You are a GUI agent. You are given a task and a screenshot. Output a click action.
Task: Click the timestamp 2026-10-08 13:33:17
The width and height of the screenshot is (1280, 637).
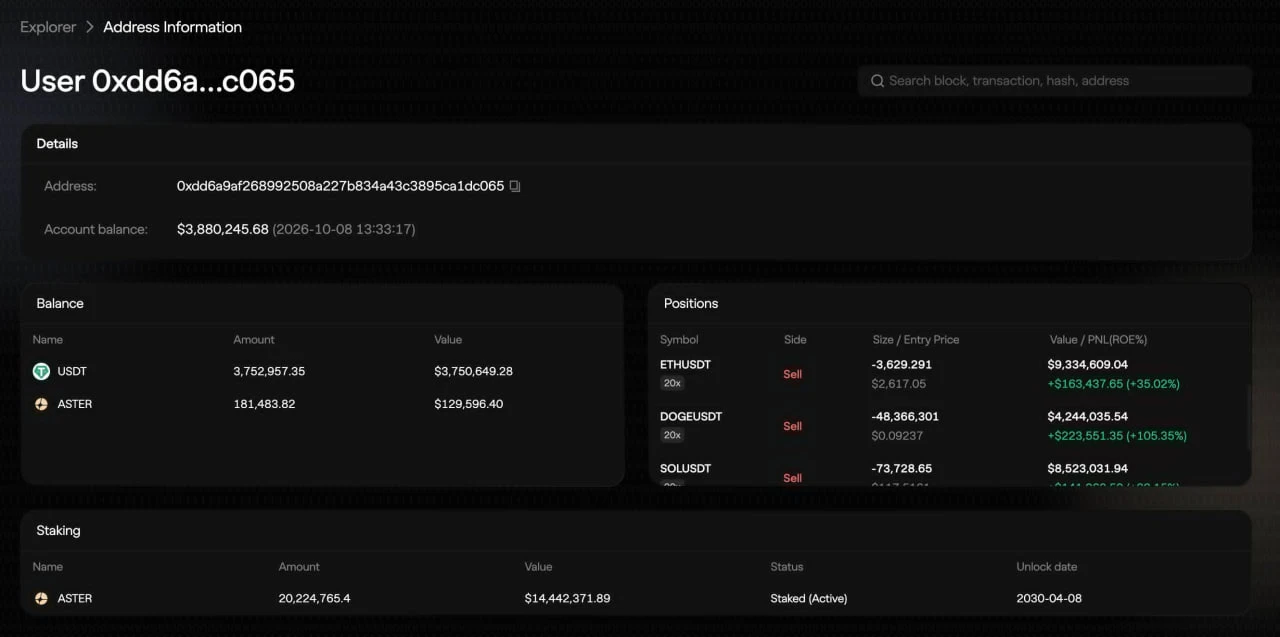coord(344,229)
